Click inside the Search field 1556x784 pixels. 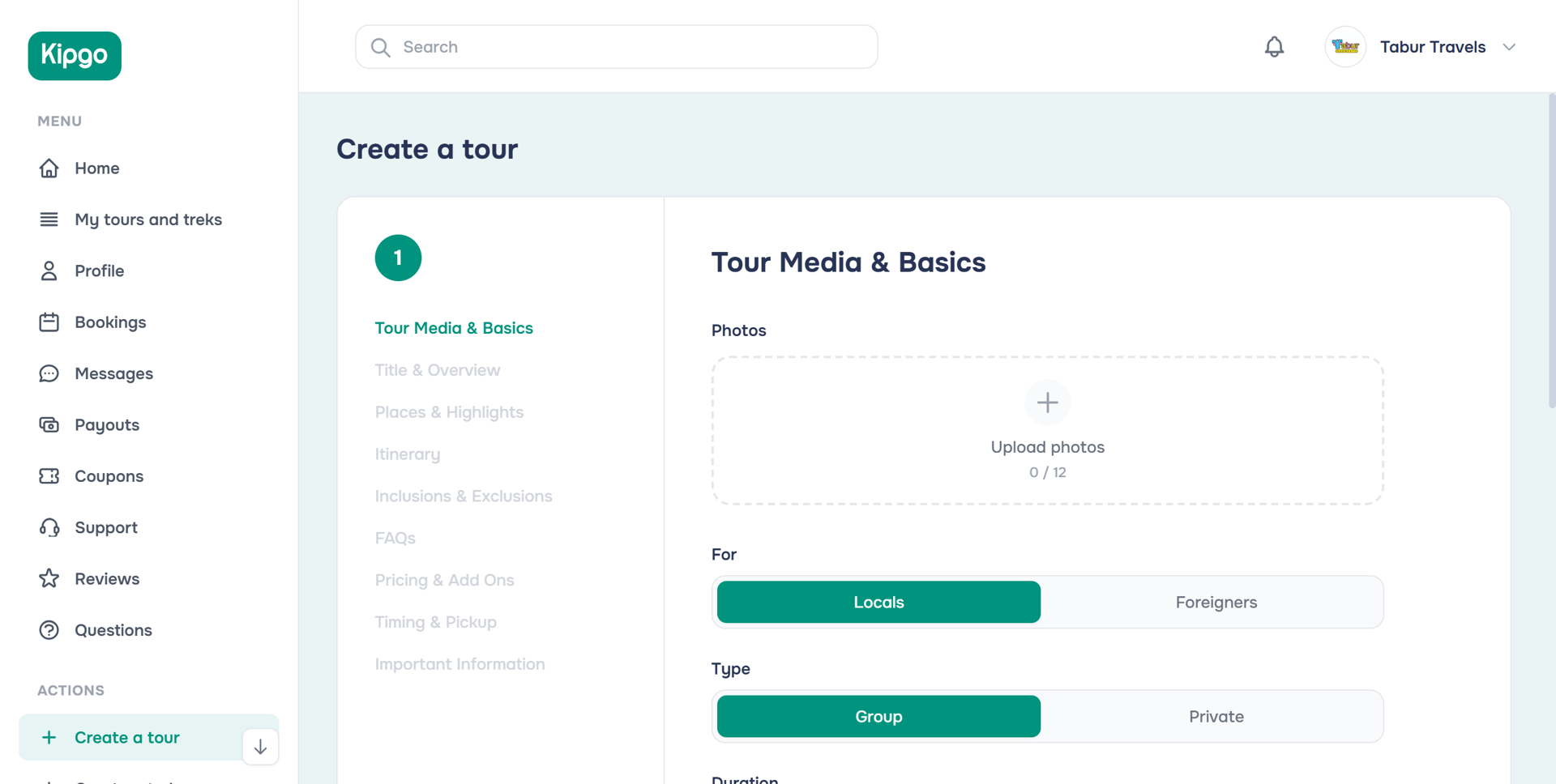click(x=616, y=46)
